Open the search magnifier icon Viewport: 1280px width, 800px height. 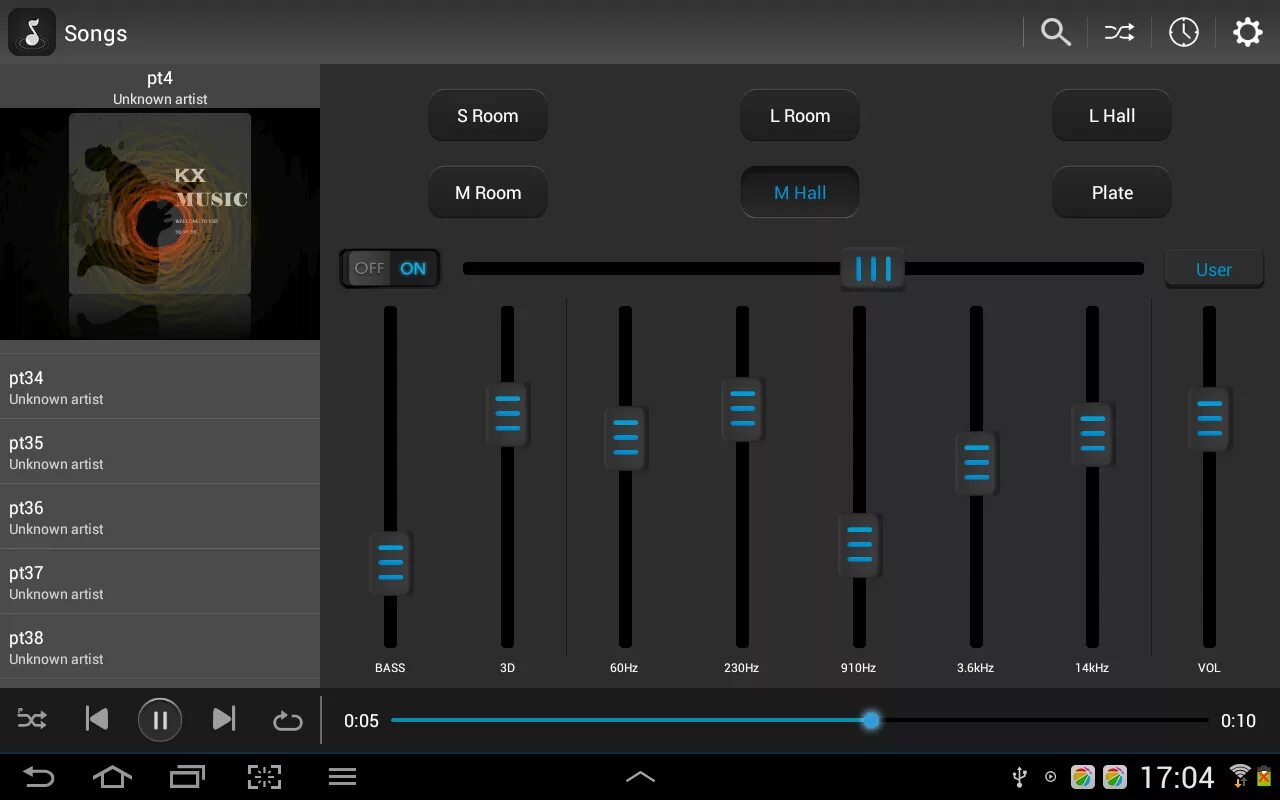pyautogui.click(x=1056, y=33)
